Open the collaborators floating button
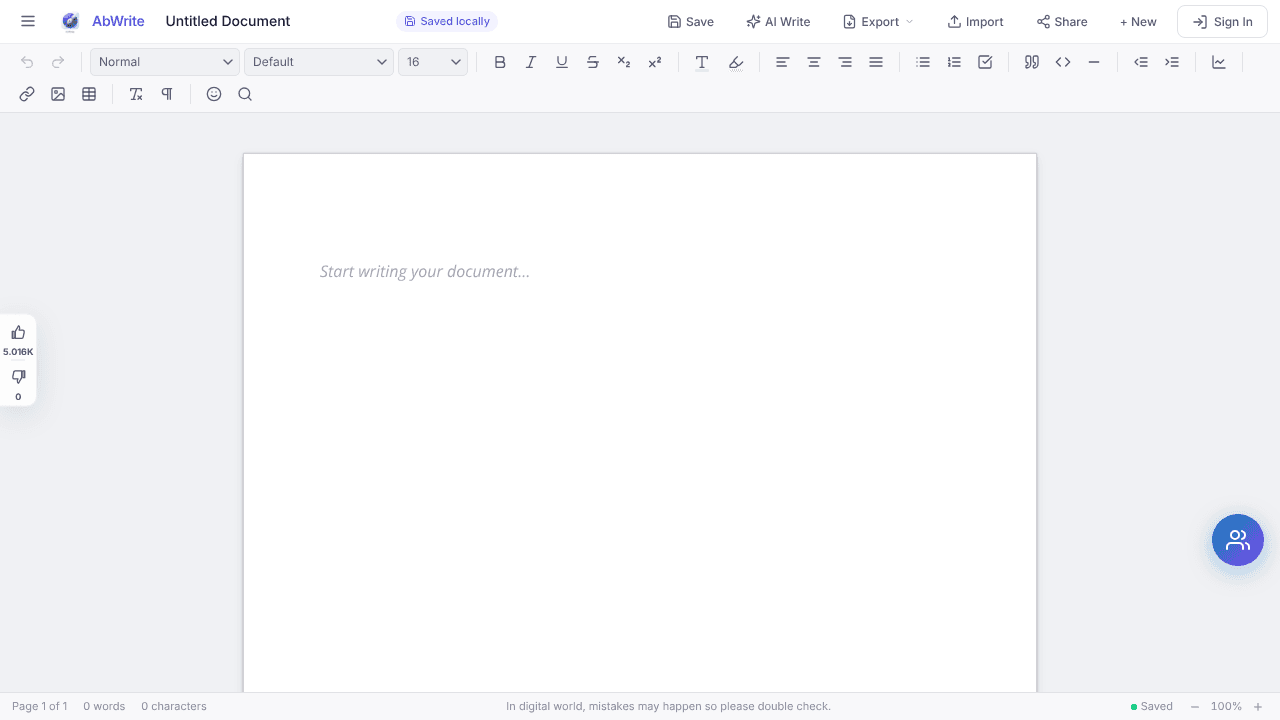This screenshot has width=1280, height=720. pos(1238,540)
